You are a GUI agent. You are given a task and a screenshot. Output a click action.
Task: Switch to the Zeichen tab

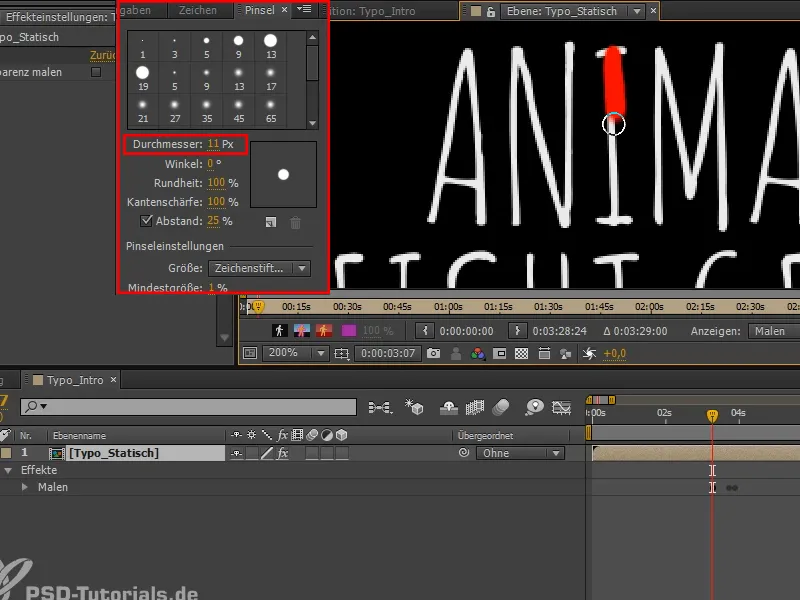[x=198, y=11]
